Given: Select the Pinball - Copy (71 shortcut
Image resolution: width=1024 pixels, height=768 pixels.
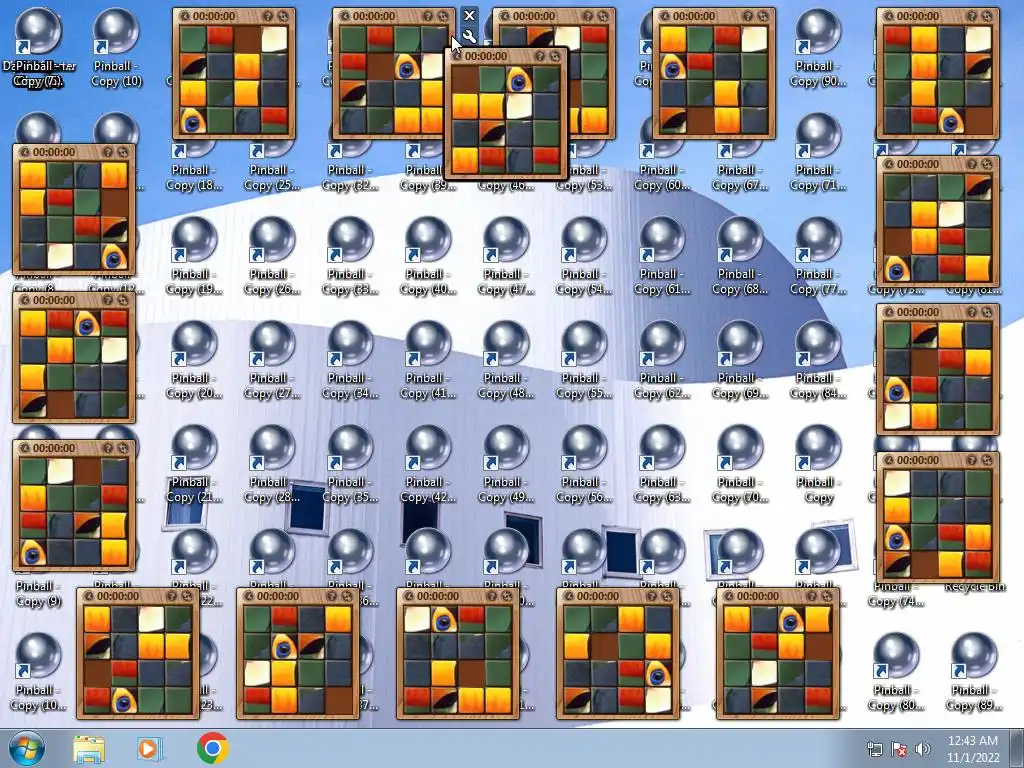Looking at the screenshot, I should pyautogui.click(x=818, y=152).
